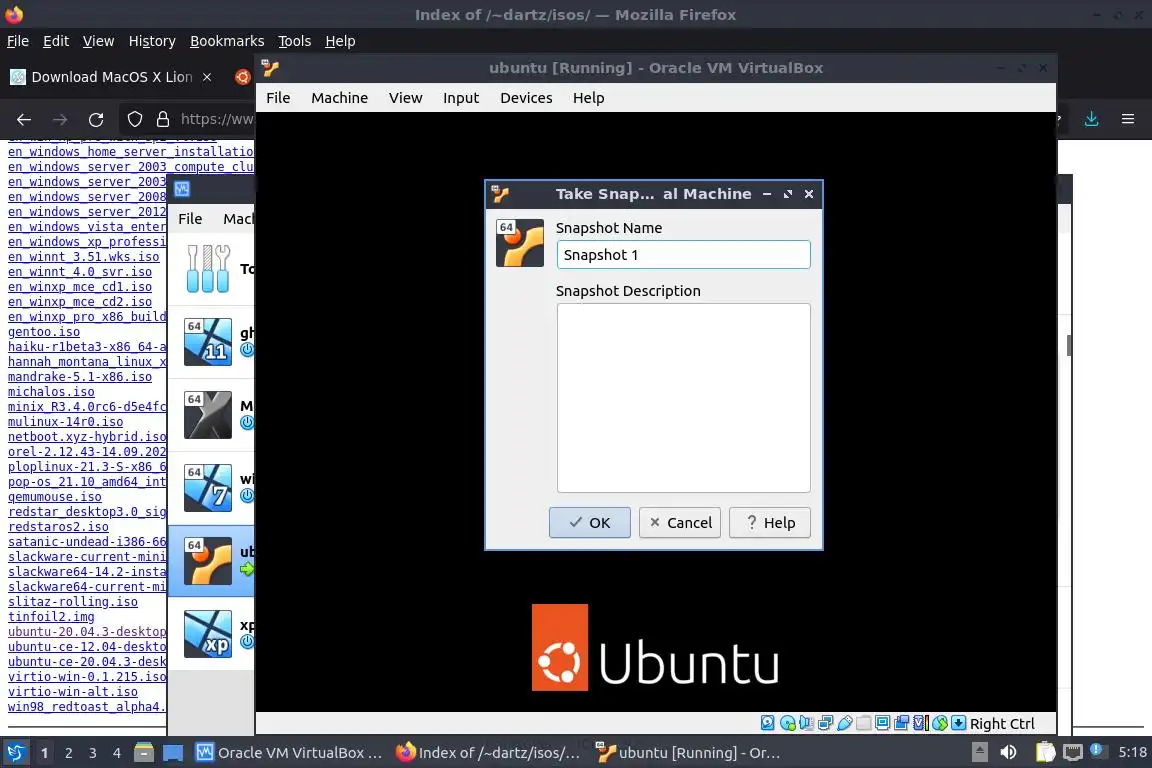Image resolution: width=1152 pixels, height=768 pixels.
Task: Open the redstaros2.iso link
Action: 58,527
